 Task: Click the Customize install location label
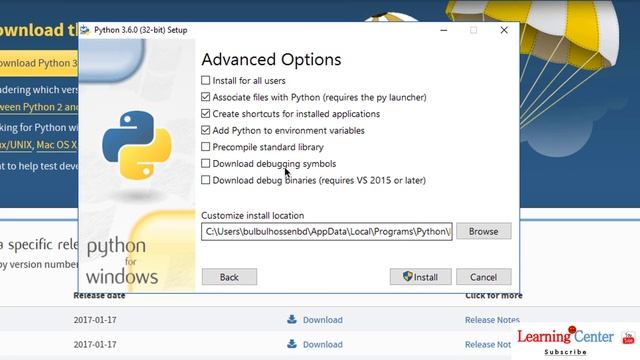click(253, 216)
